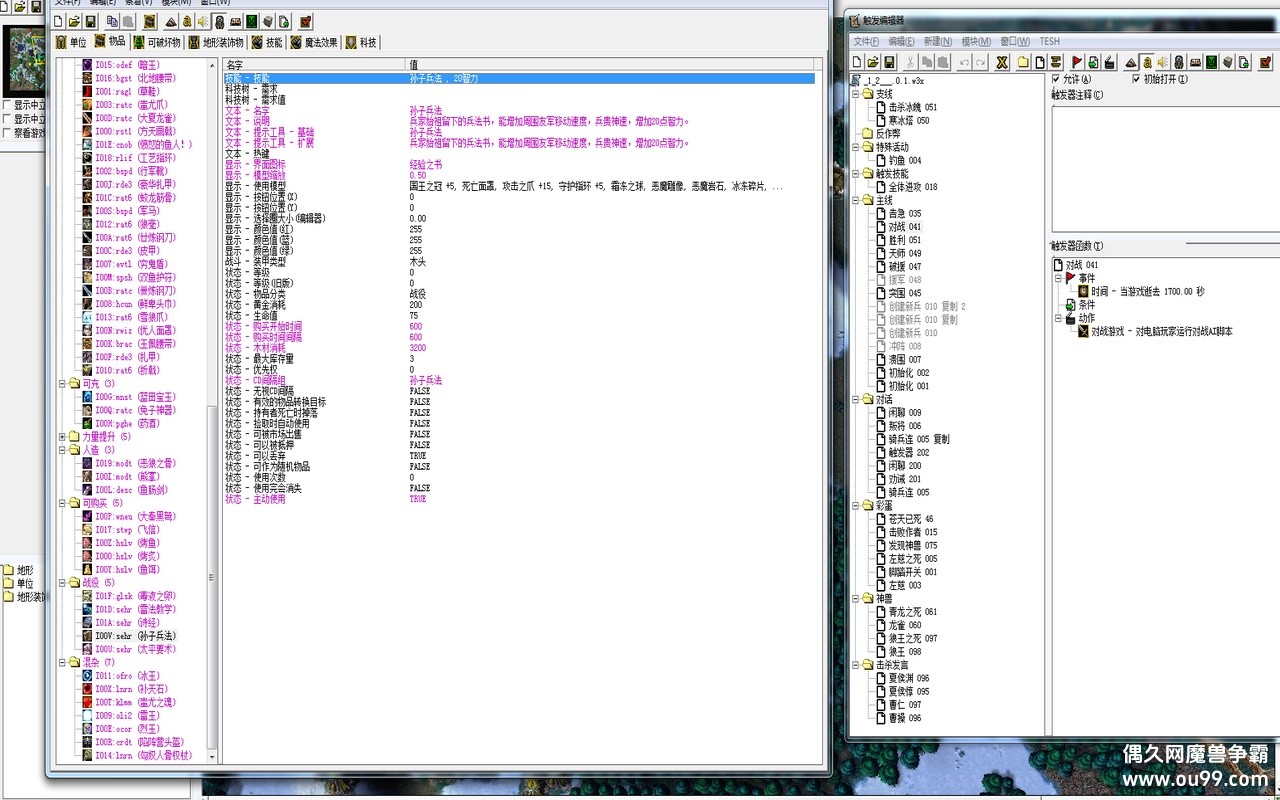1280x800 pixels.
Task: Open Sound Editor speaker icon in Trigger Editor
Action: click(x=1163, y=62)
